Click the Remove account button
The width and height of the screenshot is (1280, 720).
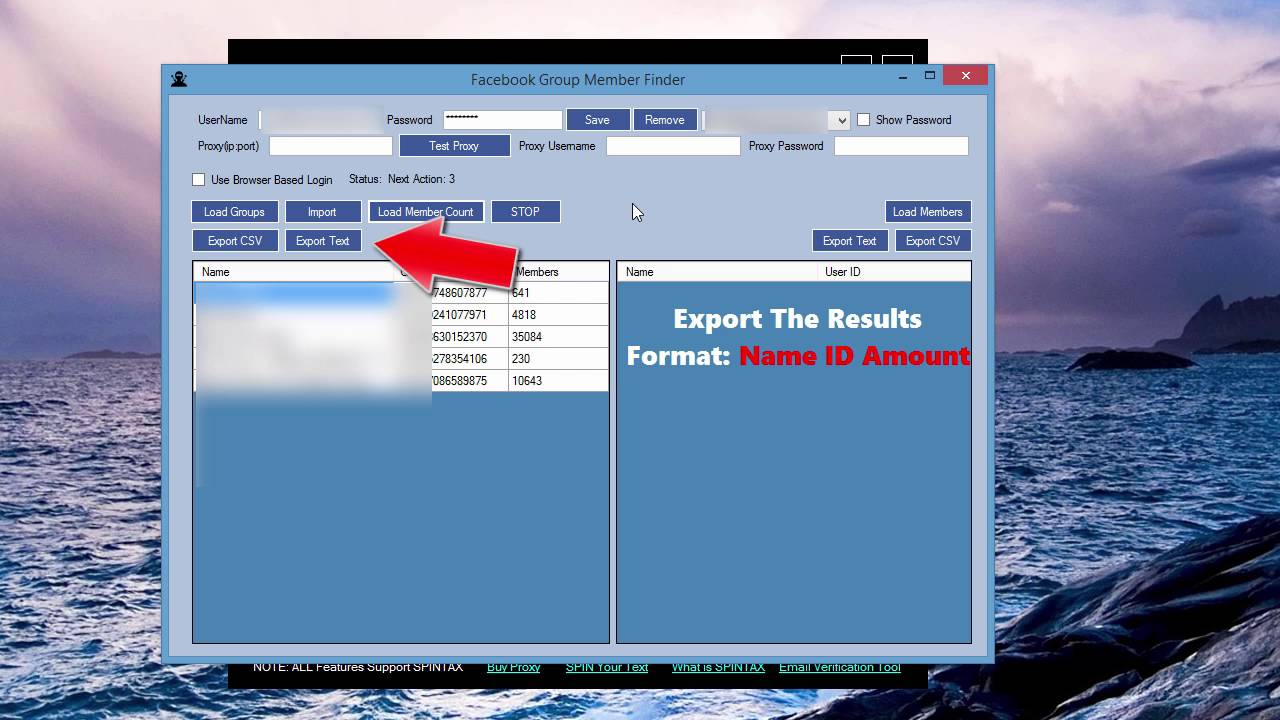point(665,120)
